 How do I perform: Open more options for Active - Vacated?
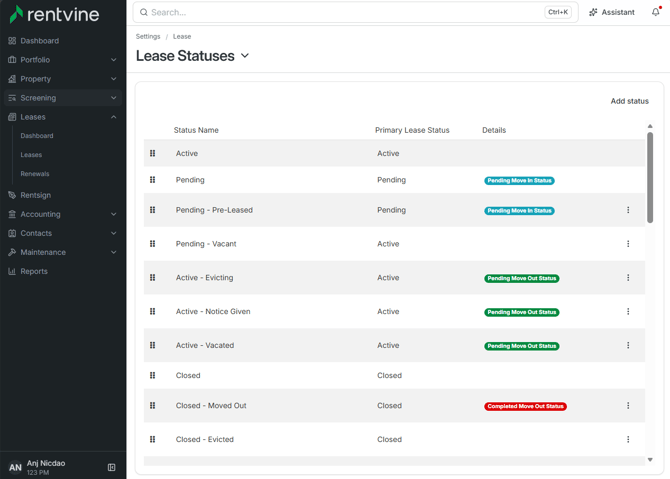[628, 345]
